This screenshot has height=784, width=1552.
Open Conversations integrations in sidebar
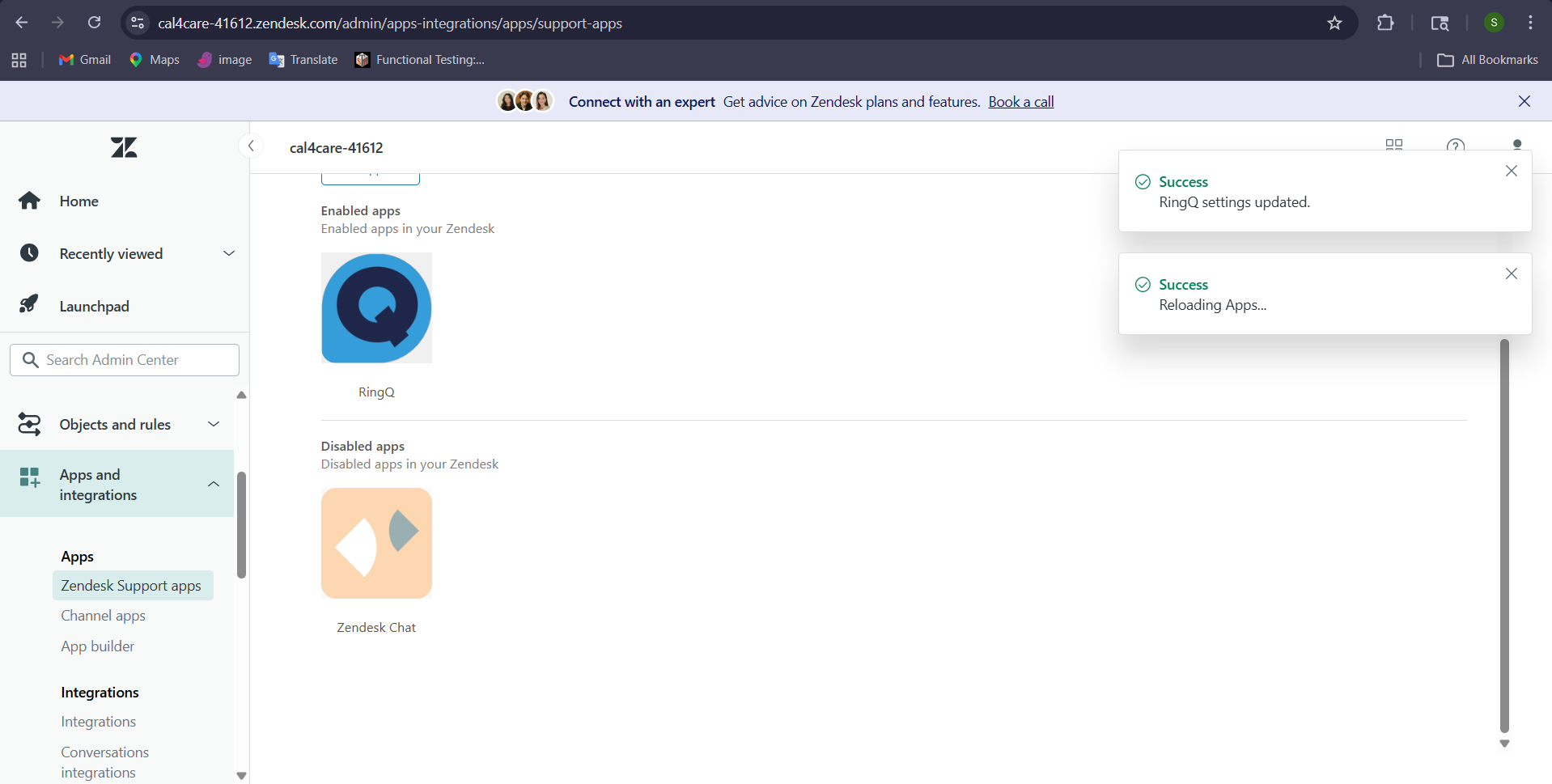pyautogui.click(x=105, y=762)
